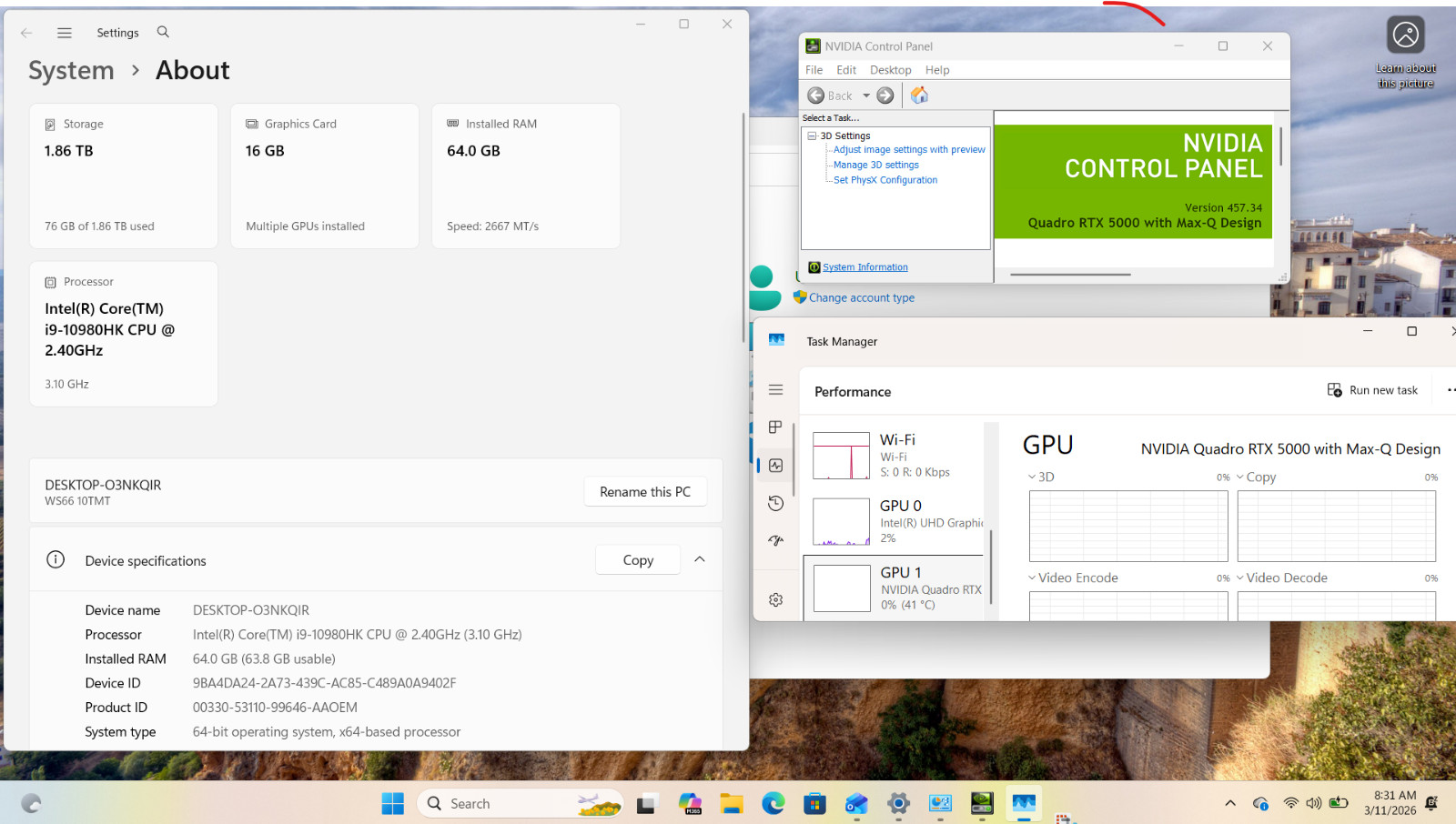Open File Explorer from the taskbar
This screenshot has width=1456, height=824.
click(x=732, y=804)
